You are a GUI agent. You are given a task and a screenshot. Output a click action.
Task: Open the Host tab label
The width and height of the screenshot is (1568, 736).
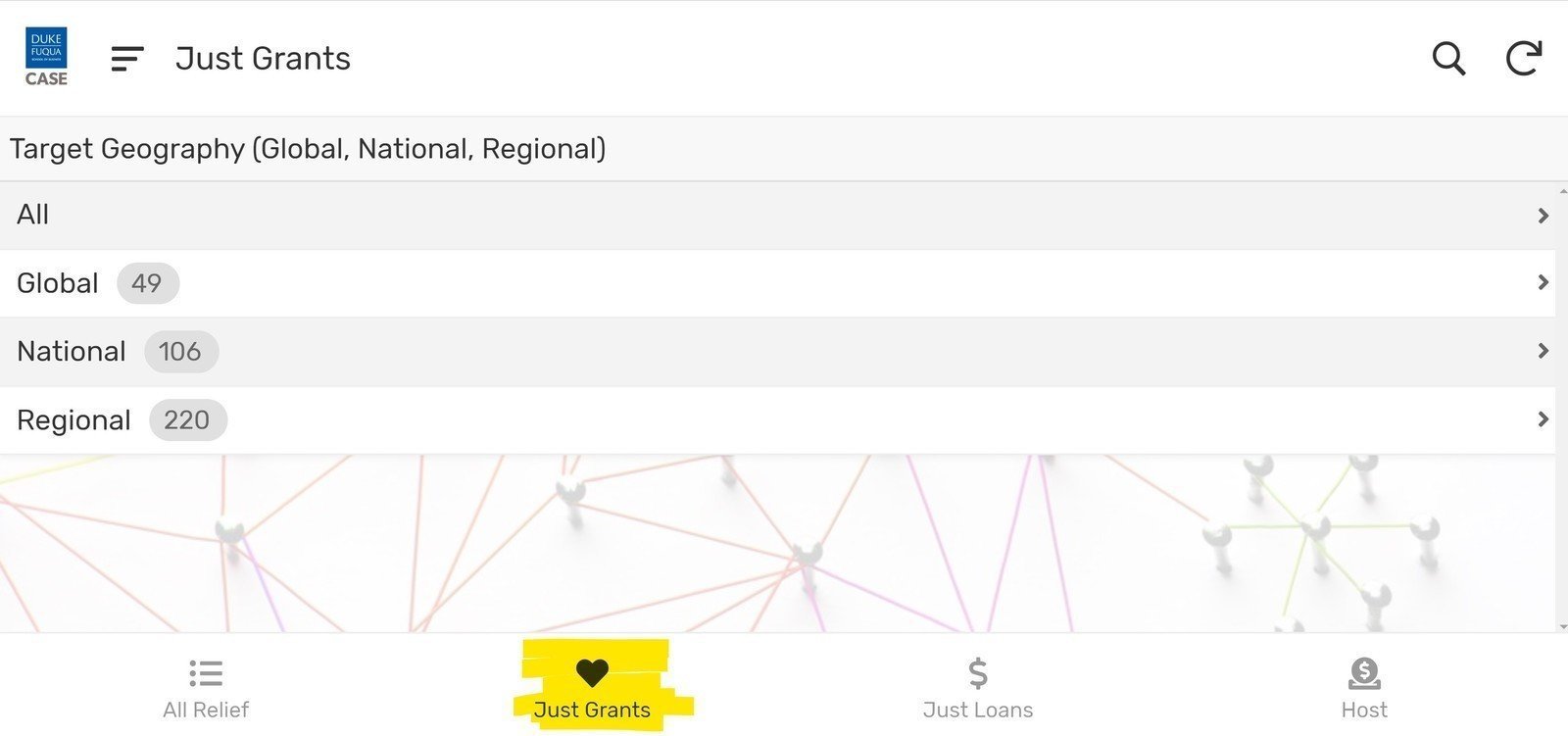click(1364, 710)
